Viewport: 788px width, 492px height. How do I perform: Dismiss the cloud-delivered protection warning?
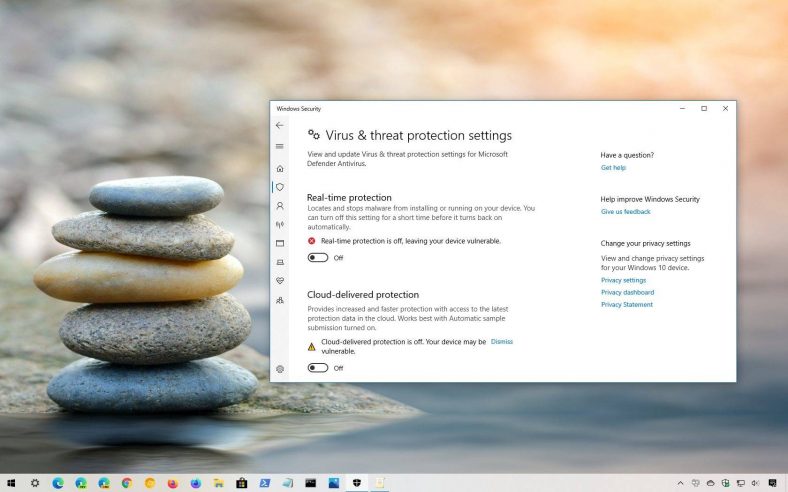(x=502, y=341)
